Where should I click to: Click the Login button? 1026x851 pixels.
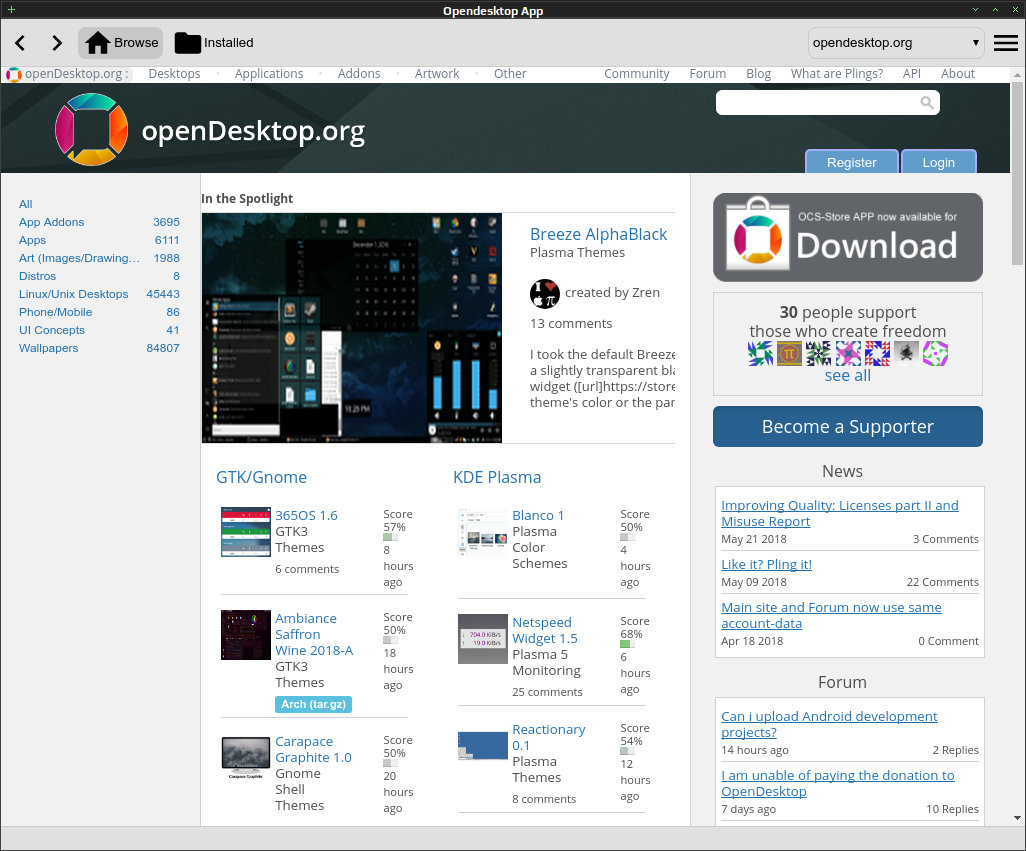pyautogui.click(x=938, y=162)
